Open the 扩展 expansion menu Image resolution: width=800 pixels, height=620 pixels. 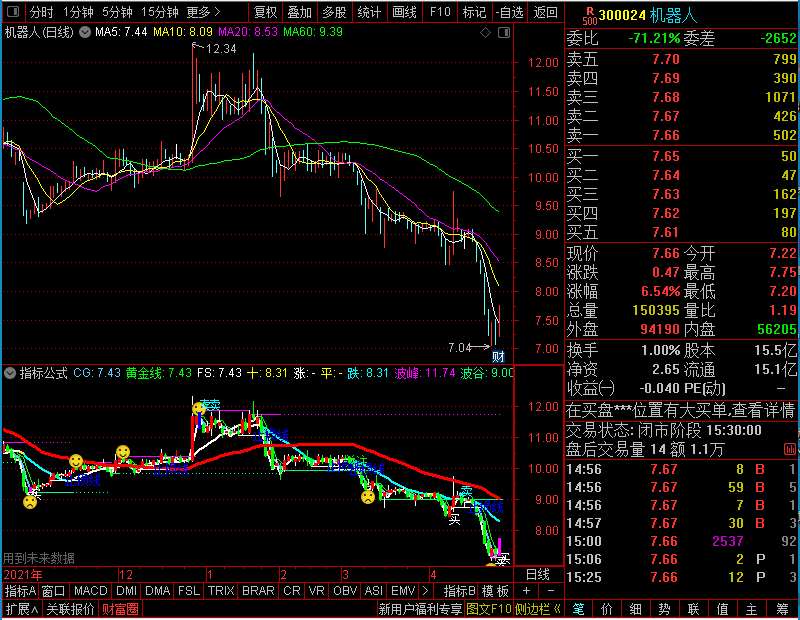pos(22,609)
